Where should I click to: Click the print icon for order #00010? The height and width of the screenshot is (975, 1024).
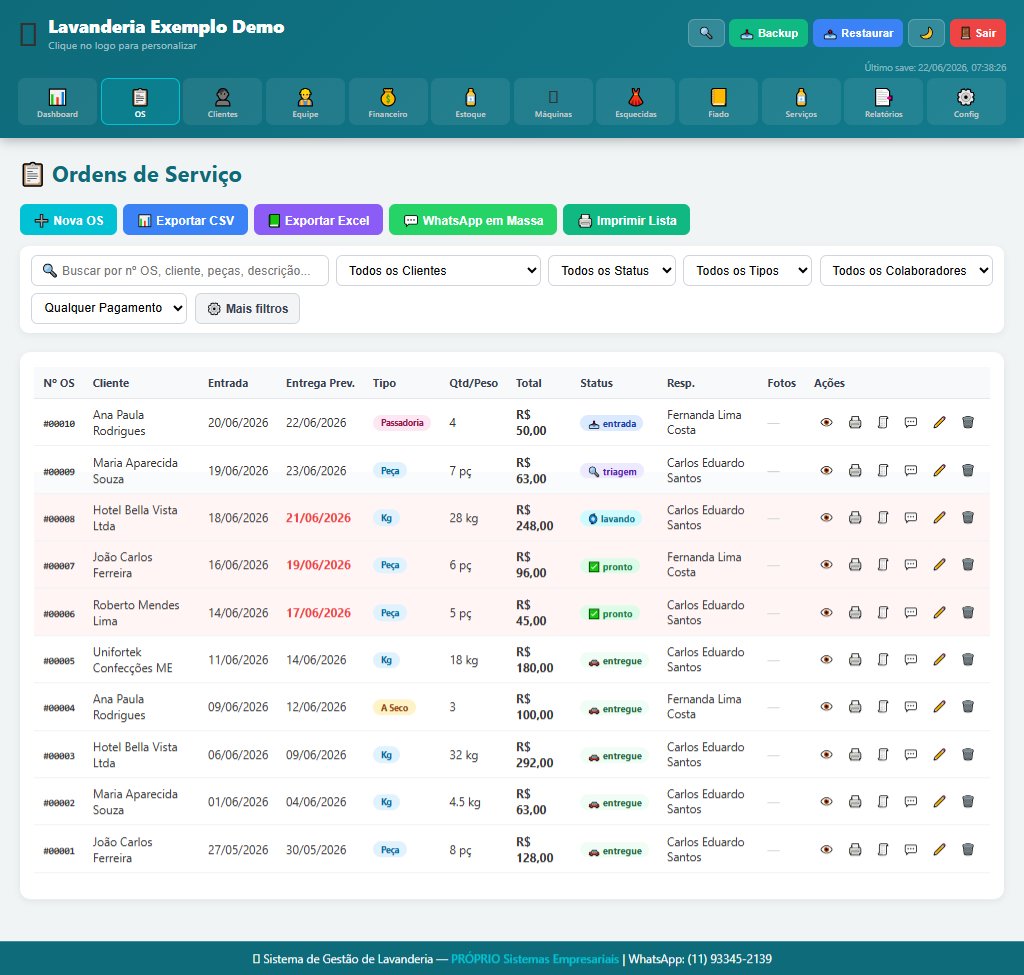tap(855, 423)
